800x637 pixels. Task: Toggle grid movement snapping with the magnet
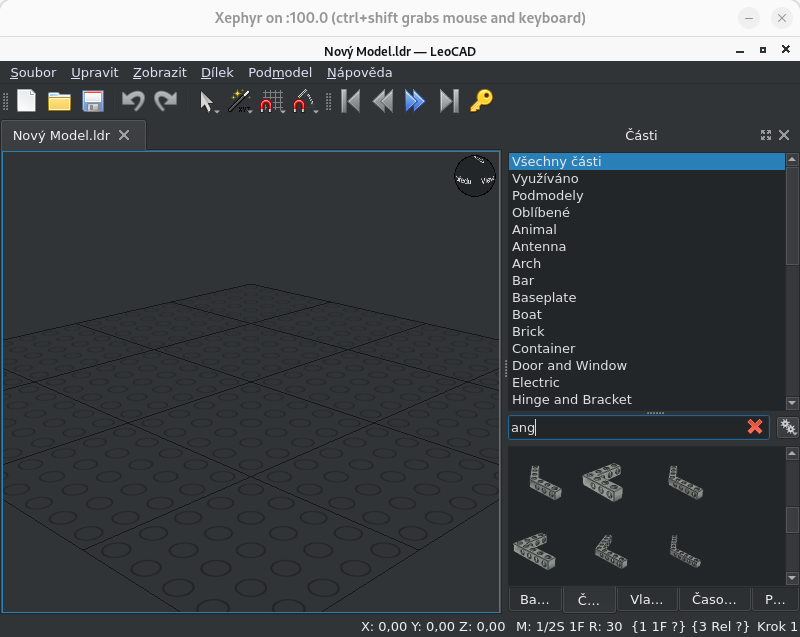pos(270,101)
